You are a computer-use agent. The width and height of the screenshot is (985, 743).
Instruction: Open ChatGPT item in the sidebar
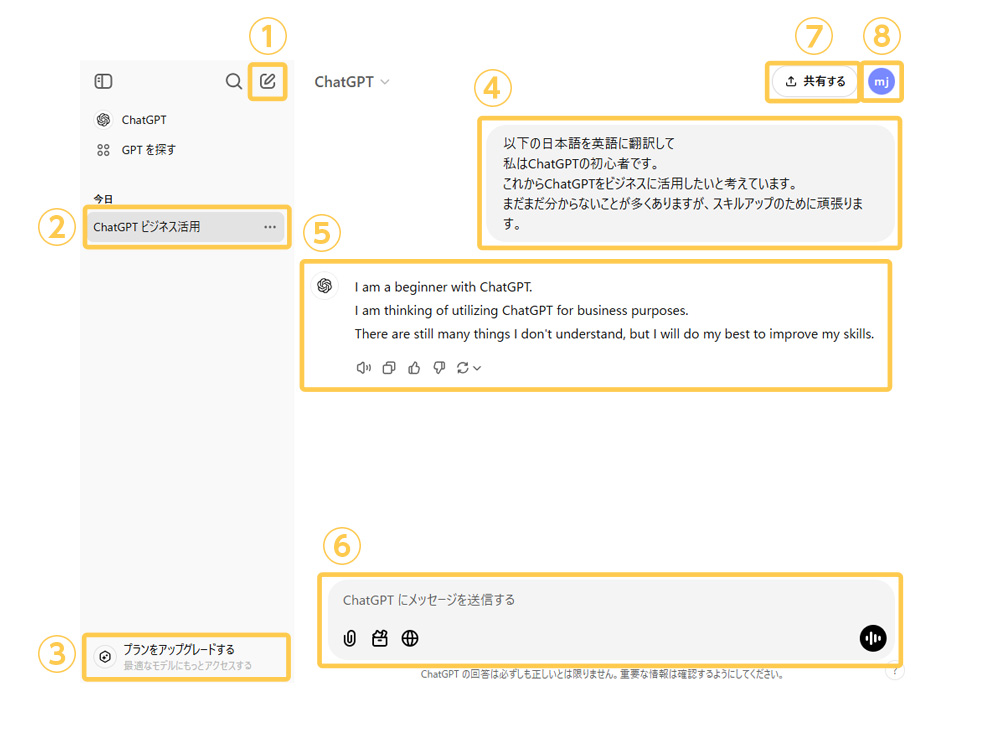(x=143, y=120)
